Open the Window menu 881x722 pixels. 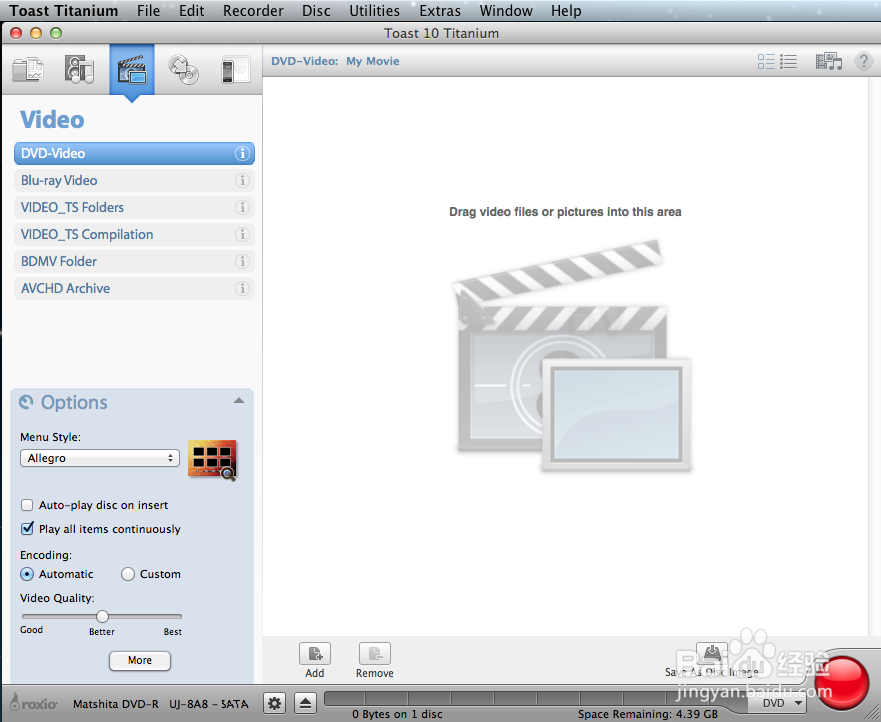pyautogui.click(x=506, y=11)
